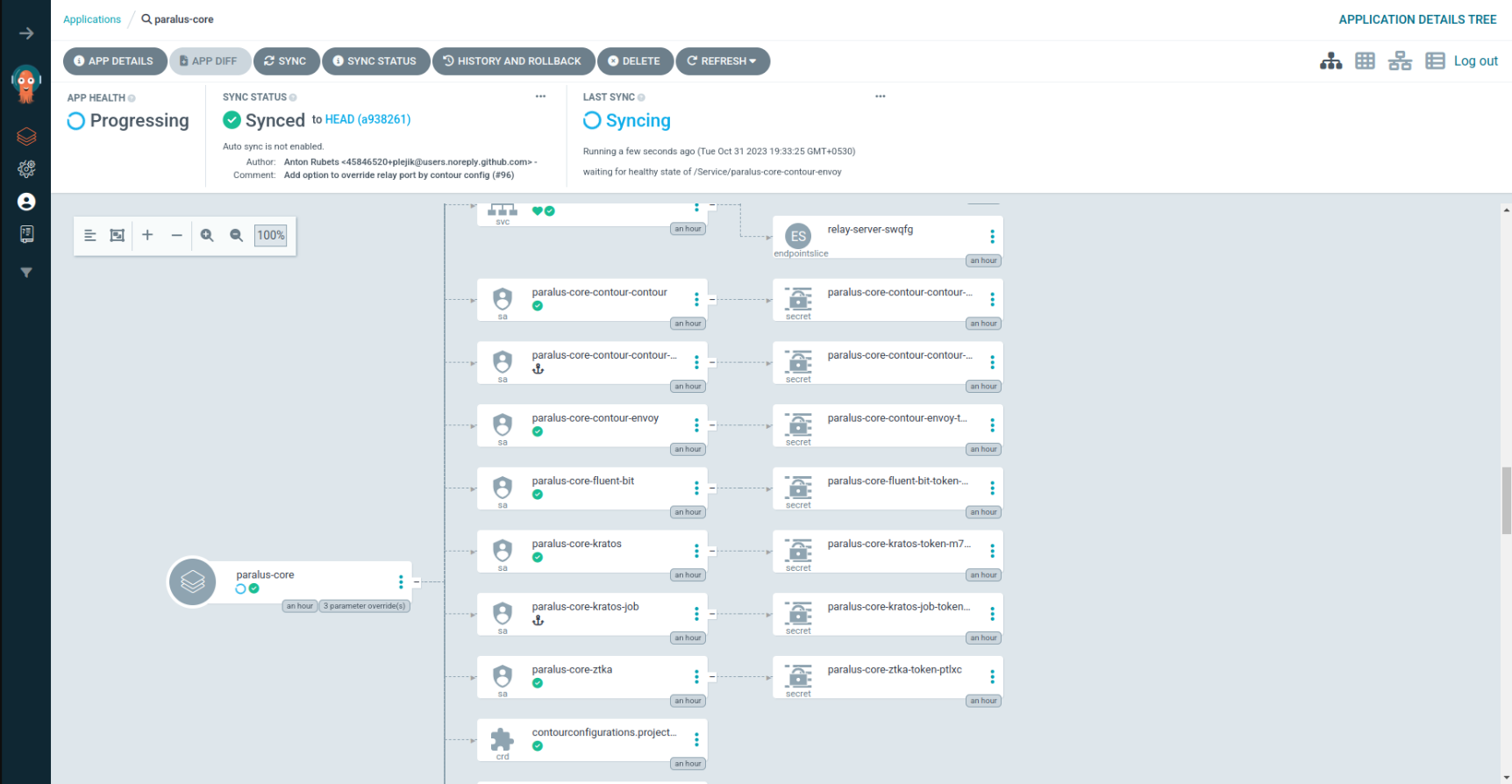Viewport: 1512px width, 784px height.
Task: Click the '3 parameter override(s)' badge
Action: (x=364, y=606)
